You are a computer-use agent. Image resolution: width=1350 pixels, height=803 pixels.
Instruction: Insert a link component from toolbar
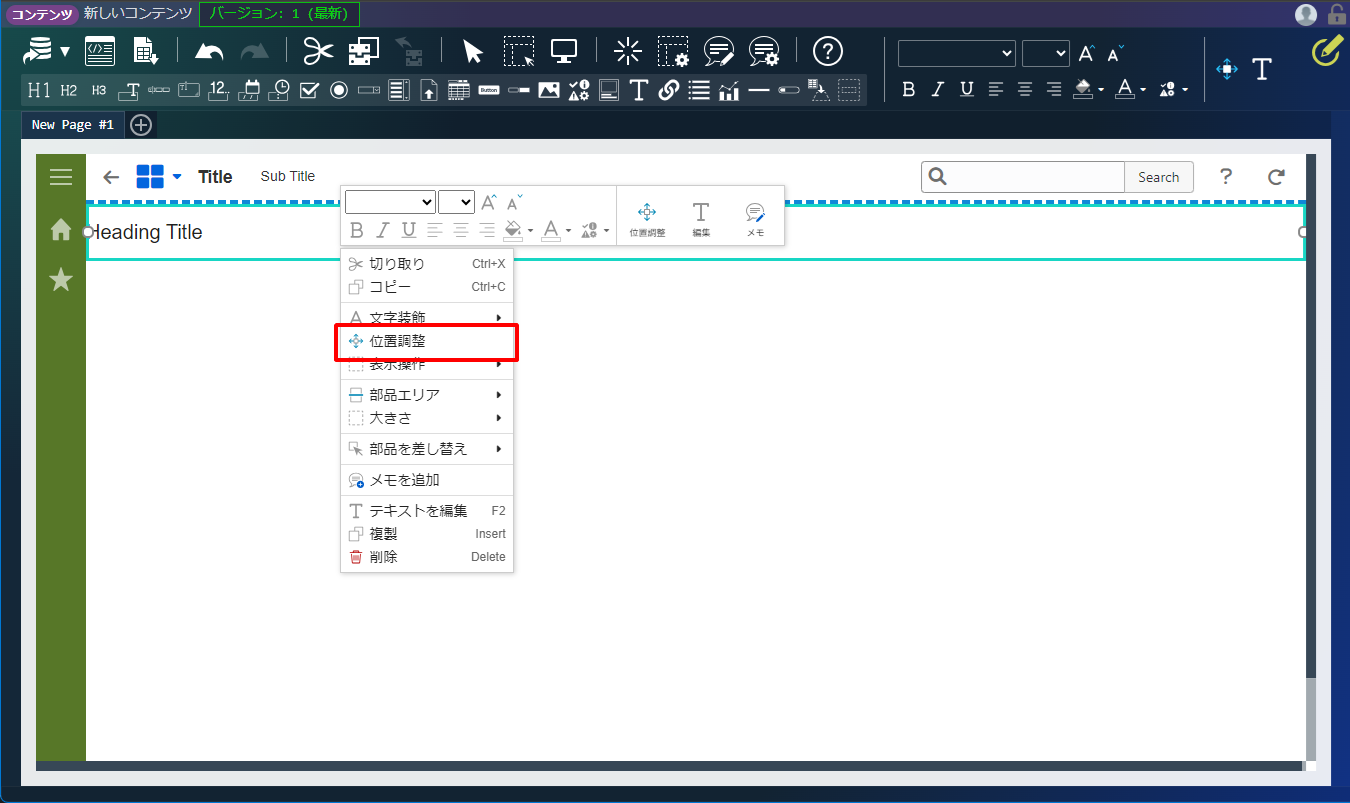669,90
